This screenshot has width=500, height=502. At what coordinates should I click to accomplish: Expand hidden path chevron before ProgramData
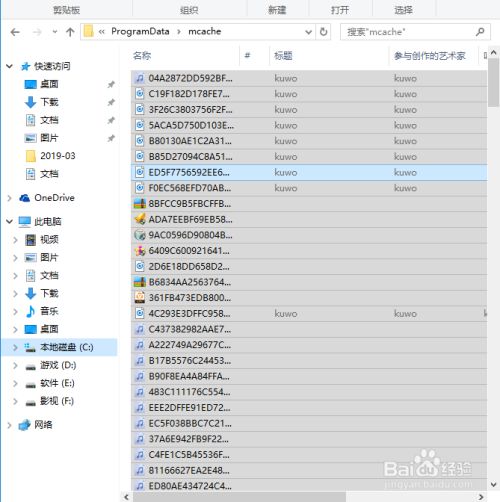pos(102,32)
